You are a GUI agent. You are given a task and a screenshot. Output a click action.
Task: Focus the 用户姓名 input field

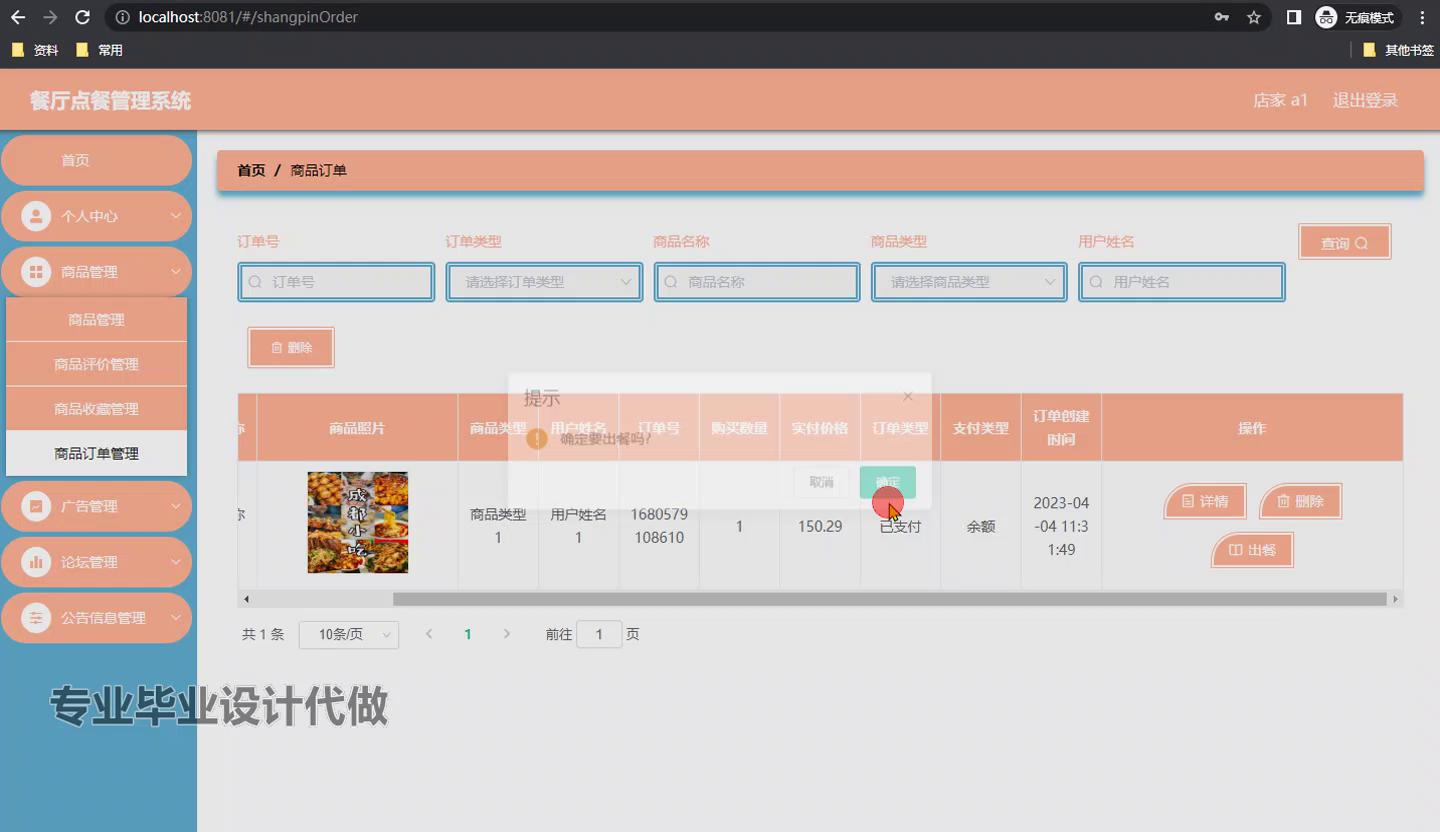(x=1182, y=282)
